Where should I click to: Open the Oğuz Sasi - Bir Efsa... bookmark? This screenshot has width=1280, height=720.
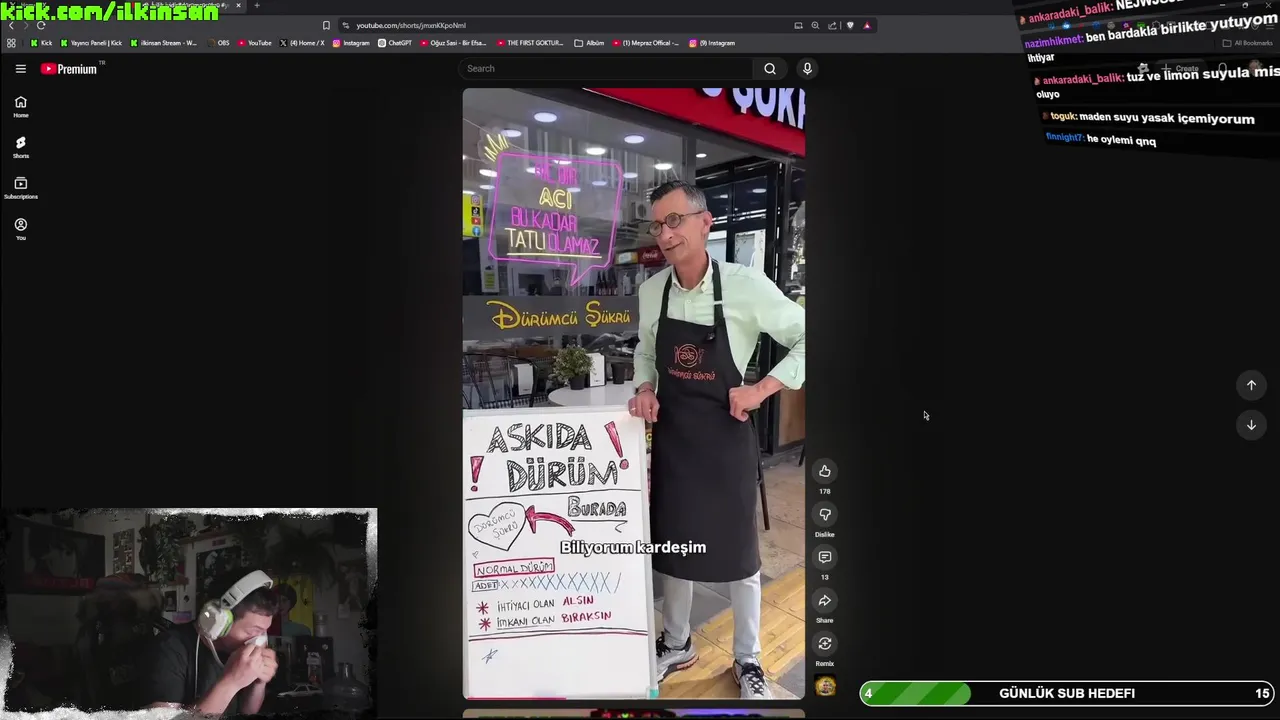pos(454,43)
